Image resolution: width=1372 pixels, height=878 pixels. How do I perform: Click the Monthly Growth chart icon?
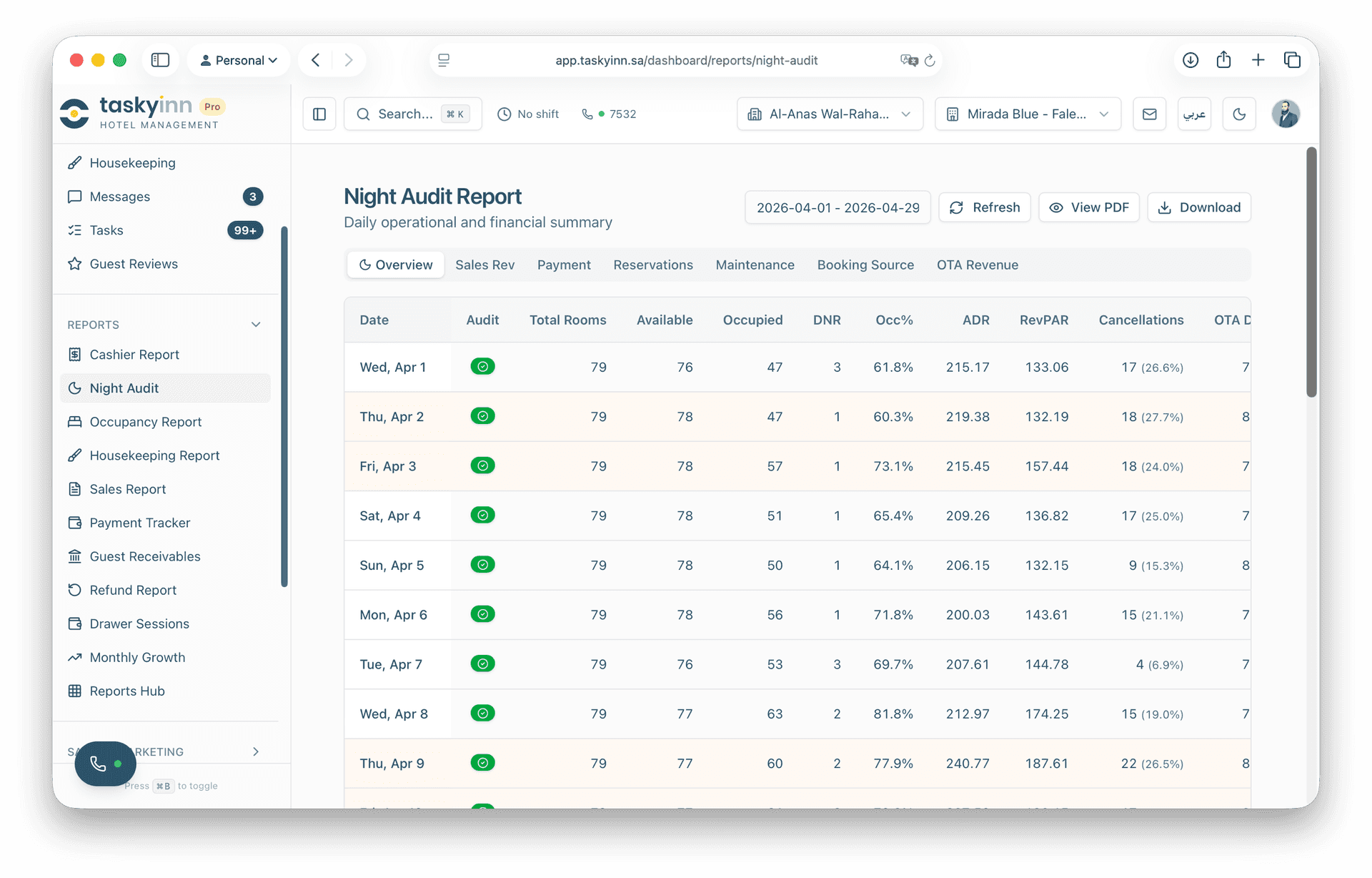click(76, 657)
